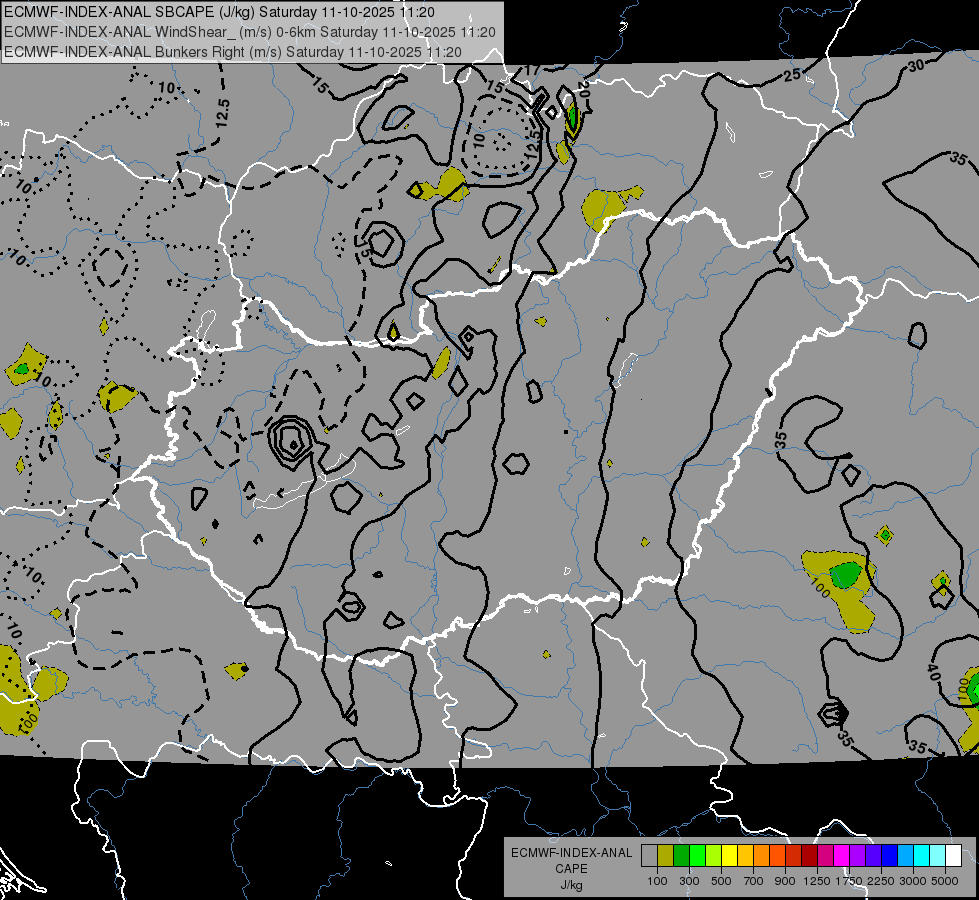979x900 pixels.
Task: Pick the white swatch in CAPE legend
Action: [x=953, y=856]
